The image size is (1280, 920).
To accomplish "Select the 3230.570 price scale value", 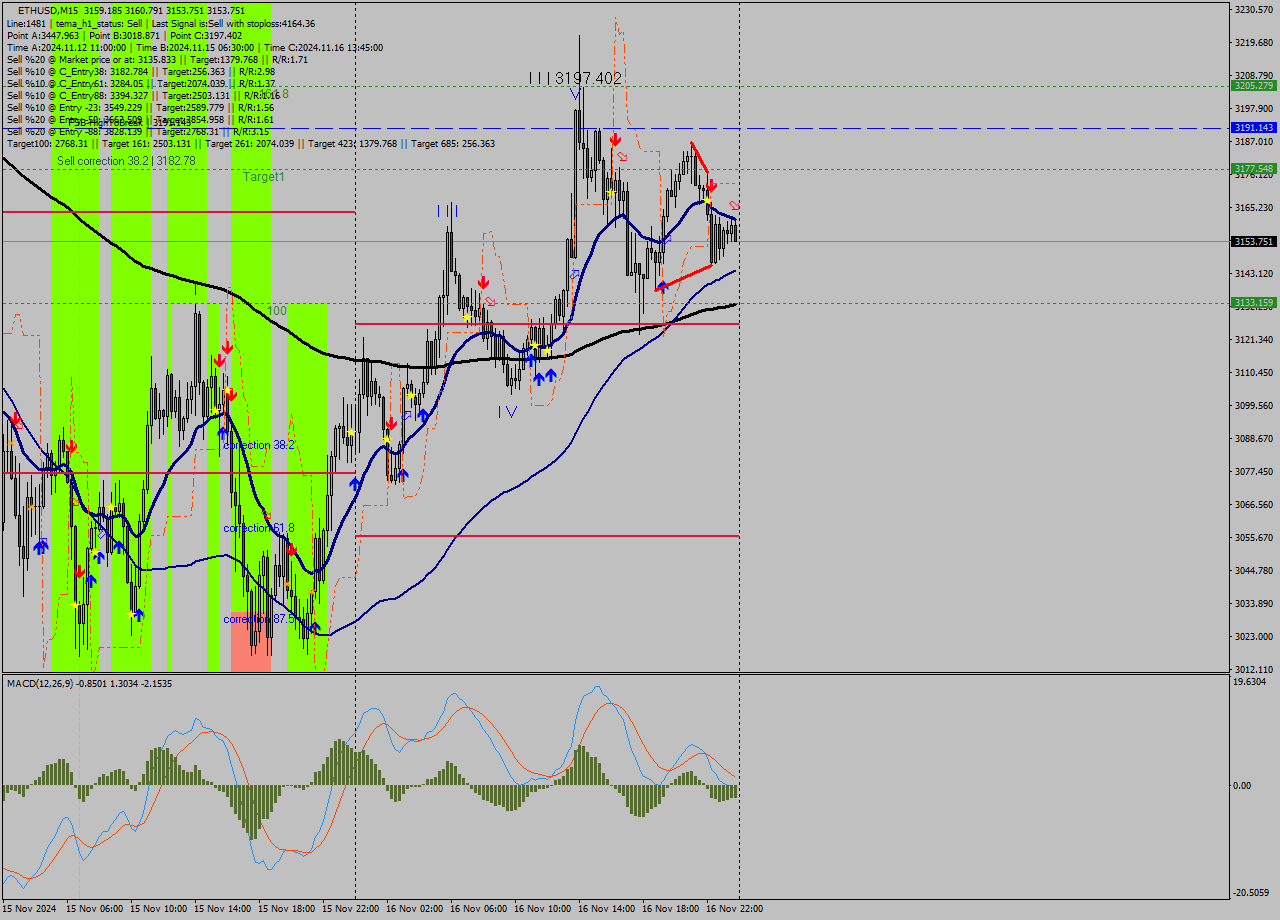I will point(1253,10).
